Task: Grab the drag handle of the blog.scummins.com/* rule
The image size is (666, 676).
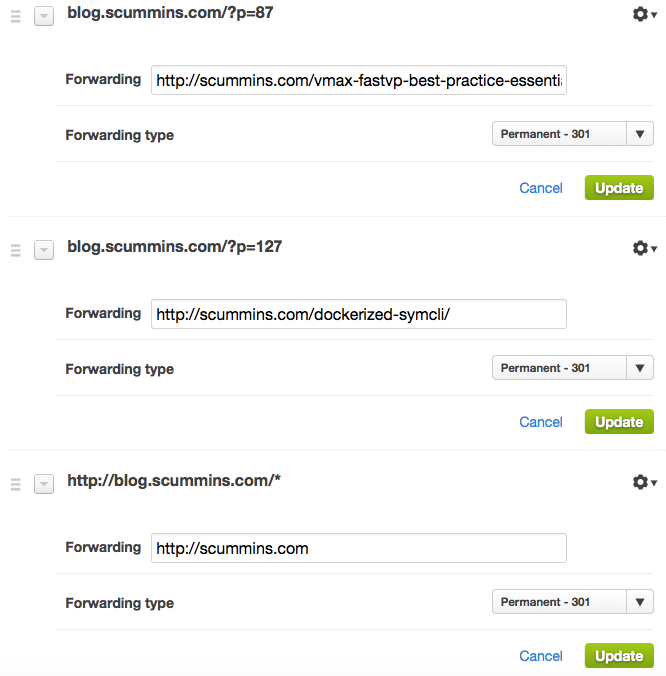Action: [x=16, y=484]
